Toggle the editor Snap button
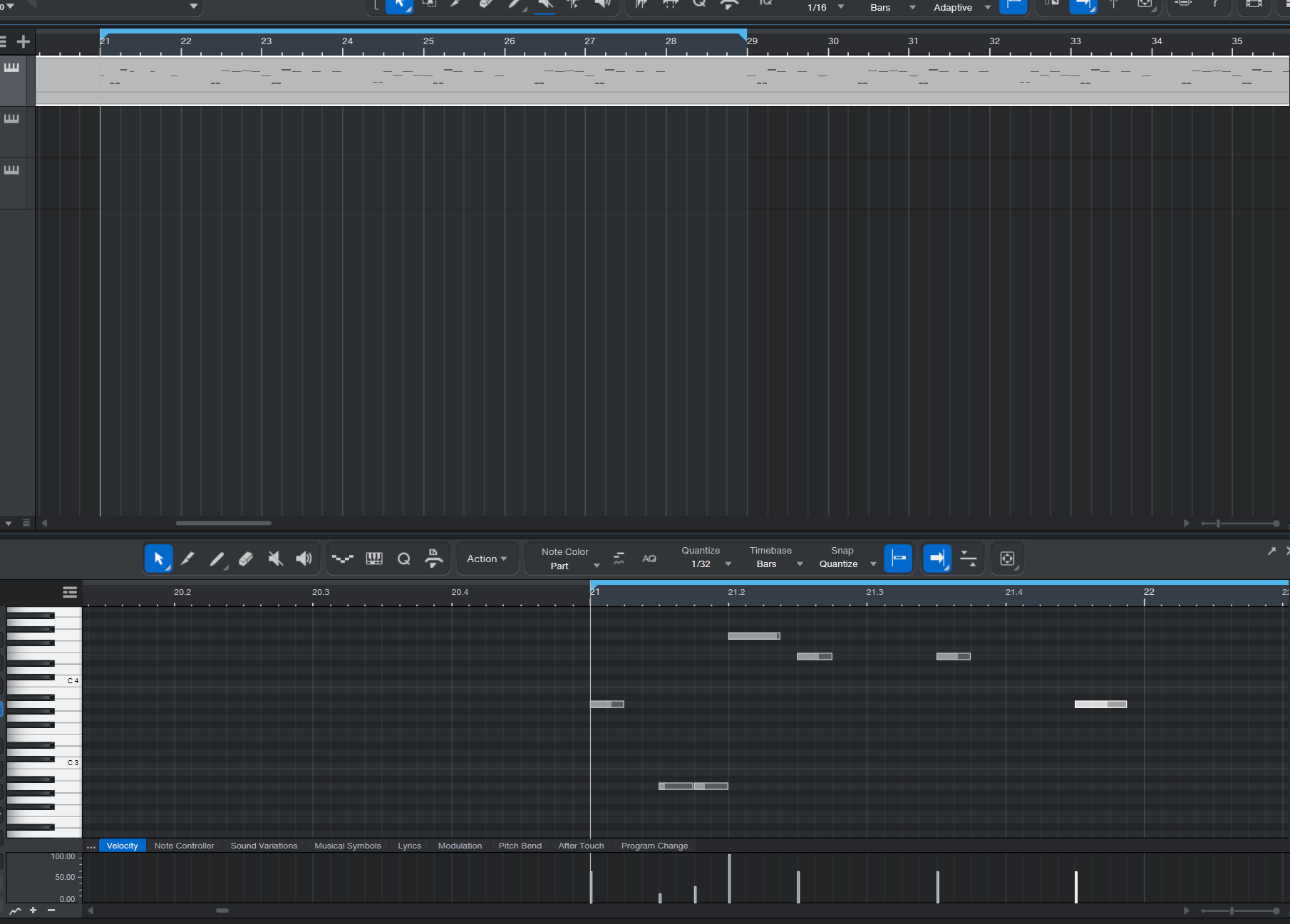Image resolution: width=1290 pixels, height=924 pixels. pos(899,559)
